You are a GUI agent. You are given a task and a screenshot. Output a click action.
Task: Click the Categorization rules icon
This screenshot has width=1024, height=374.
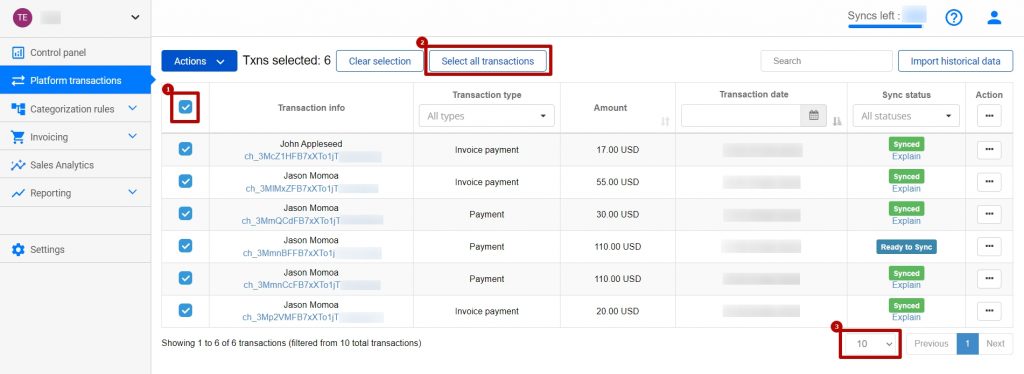18,109
